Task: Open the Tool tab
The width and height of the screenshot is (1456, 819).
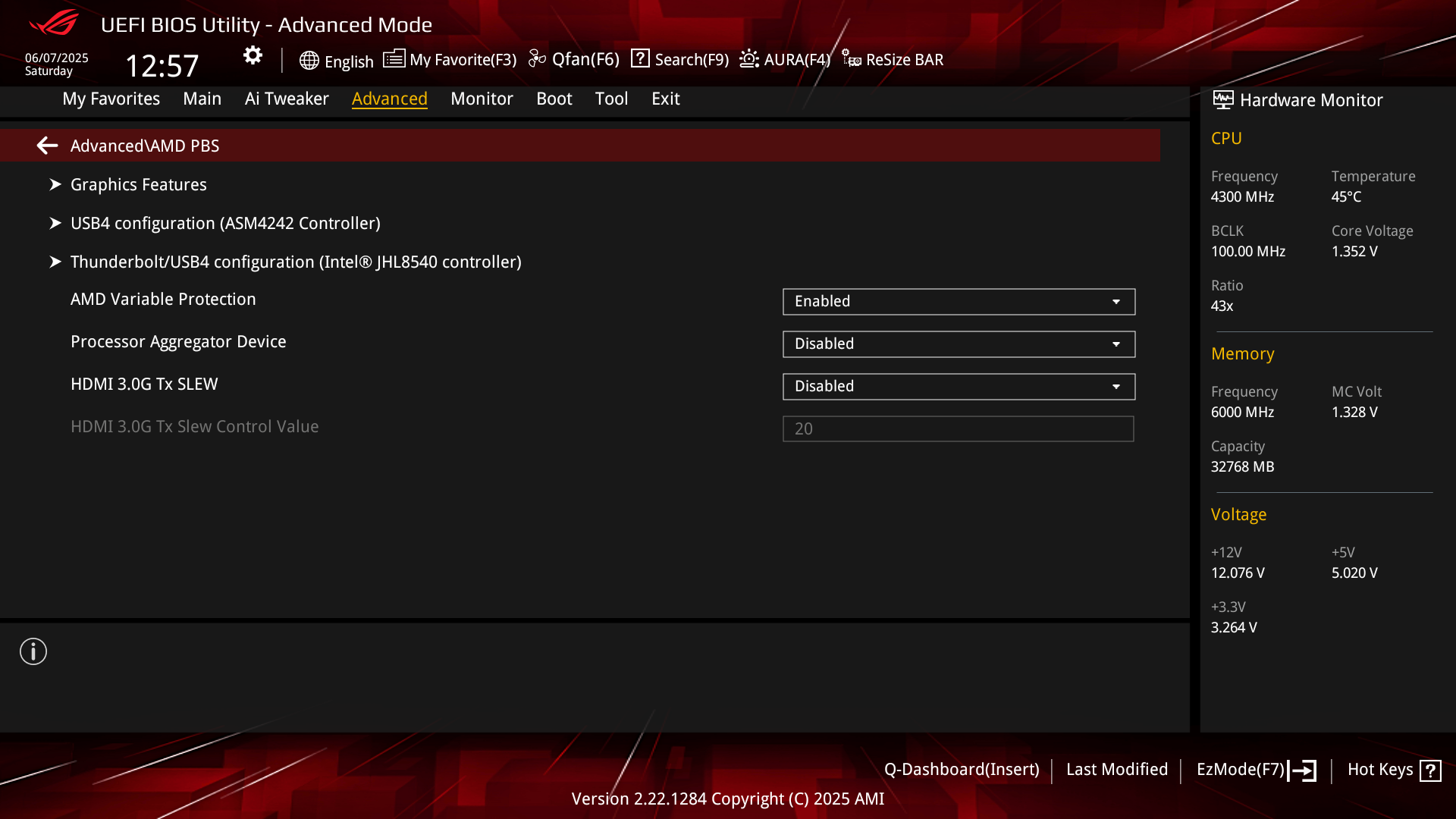Action: (611, 99)
